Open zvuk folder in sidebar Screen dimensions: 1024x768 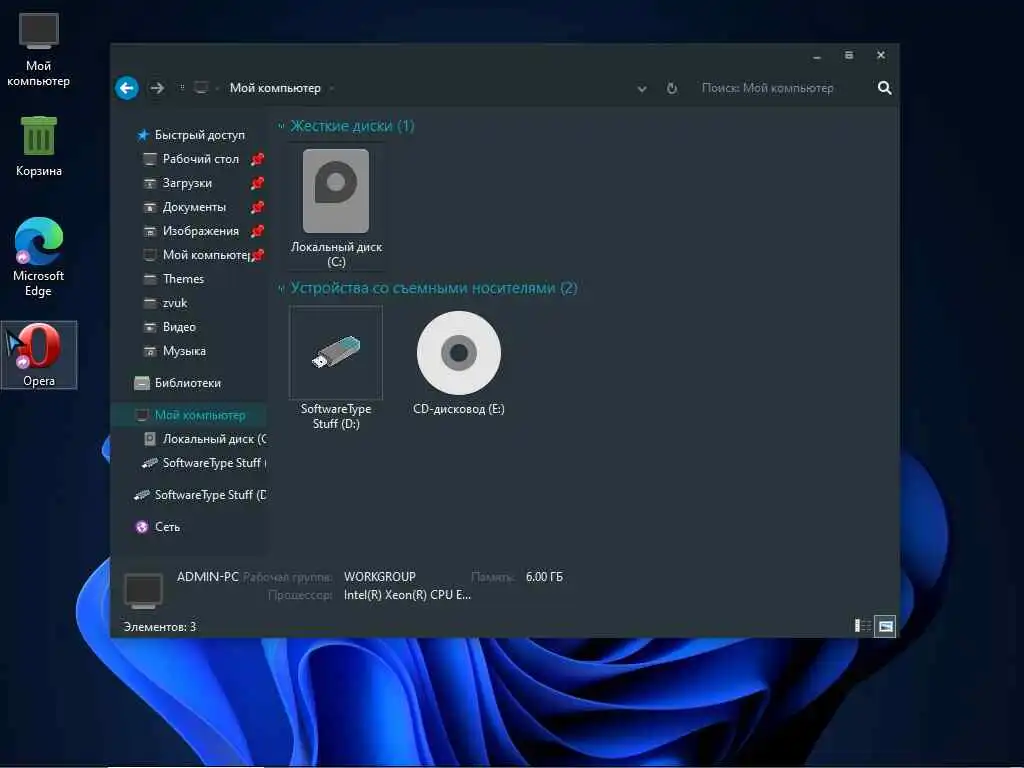(166, 303)
